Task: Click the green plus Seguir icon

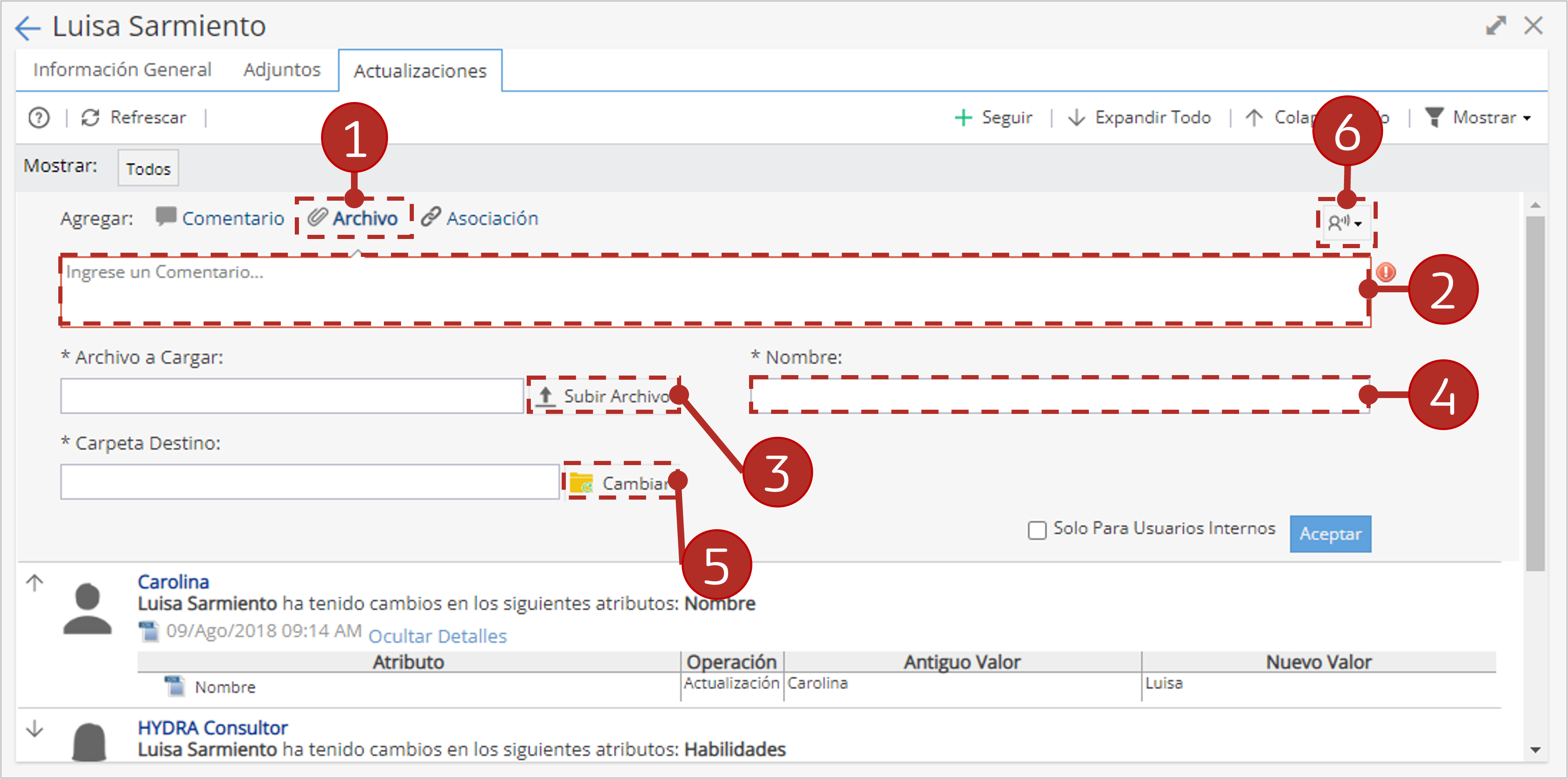Action: [963, 117]
